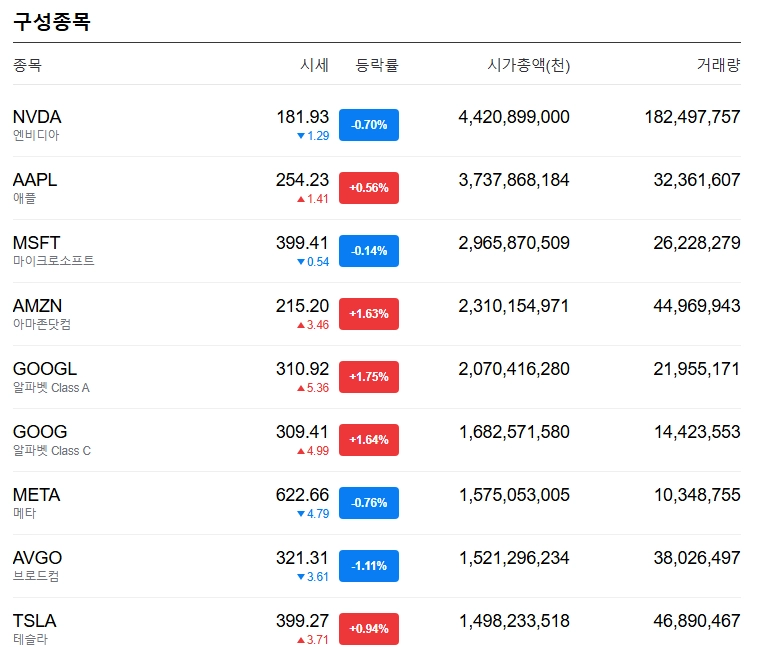The height and width of the screenshot is (647, 758).
Task: Click the MSFT -0.14% change badge
Action: [x=369, y=251]
